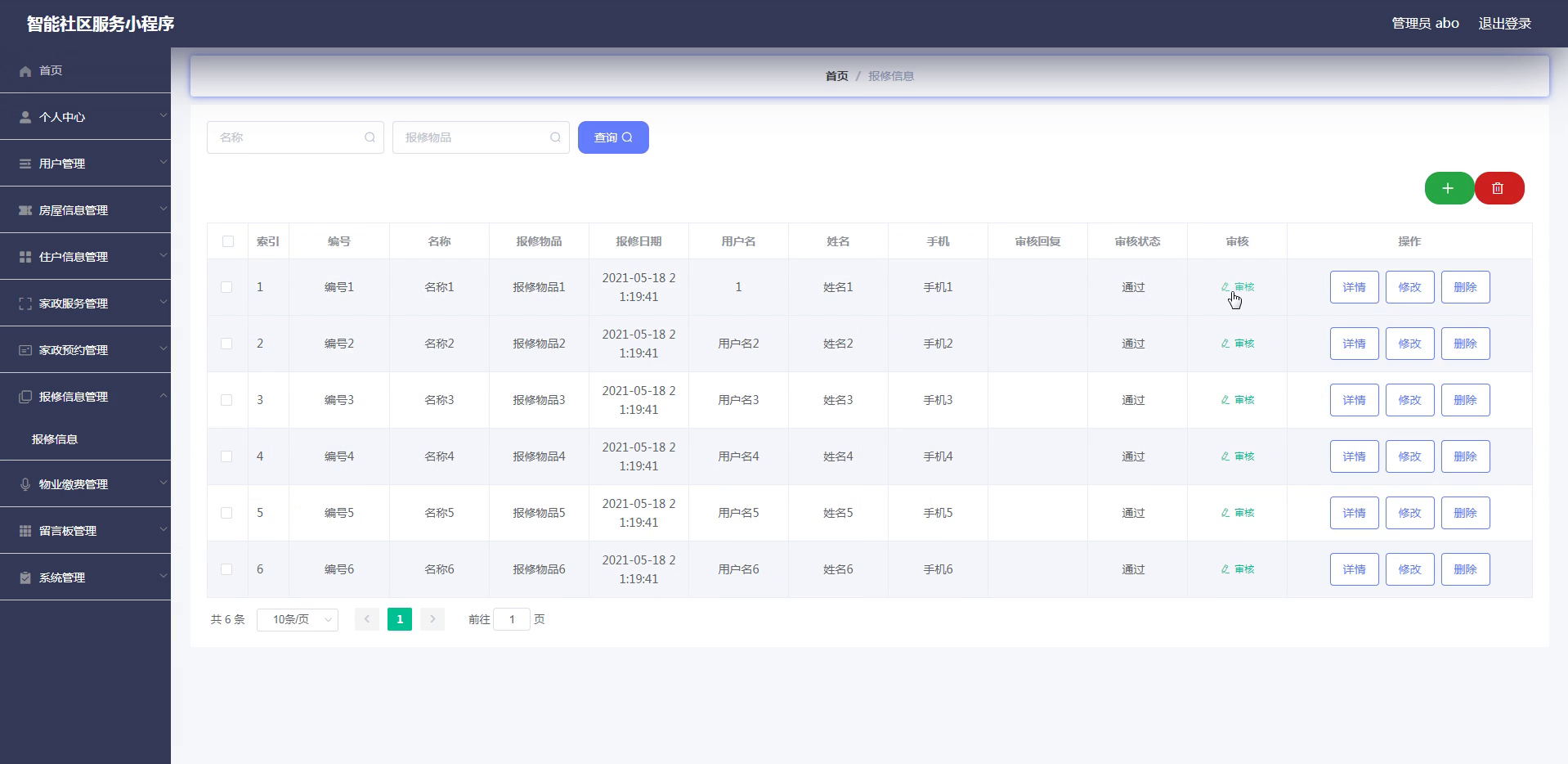Image resolution: width=1568 pixels, height=764 pixels.
Task: Click the copy icon next to 报修信息管理
Action: [25, 397]
